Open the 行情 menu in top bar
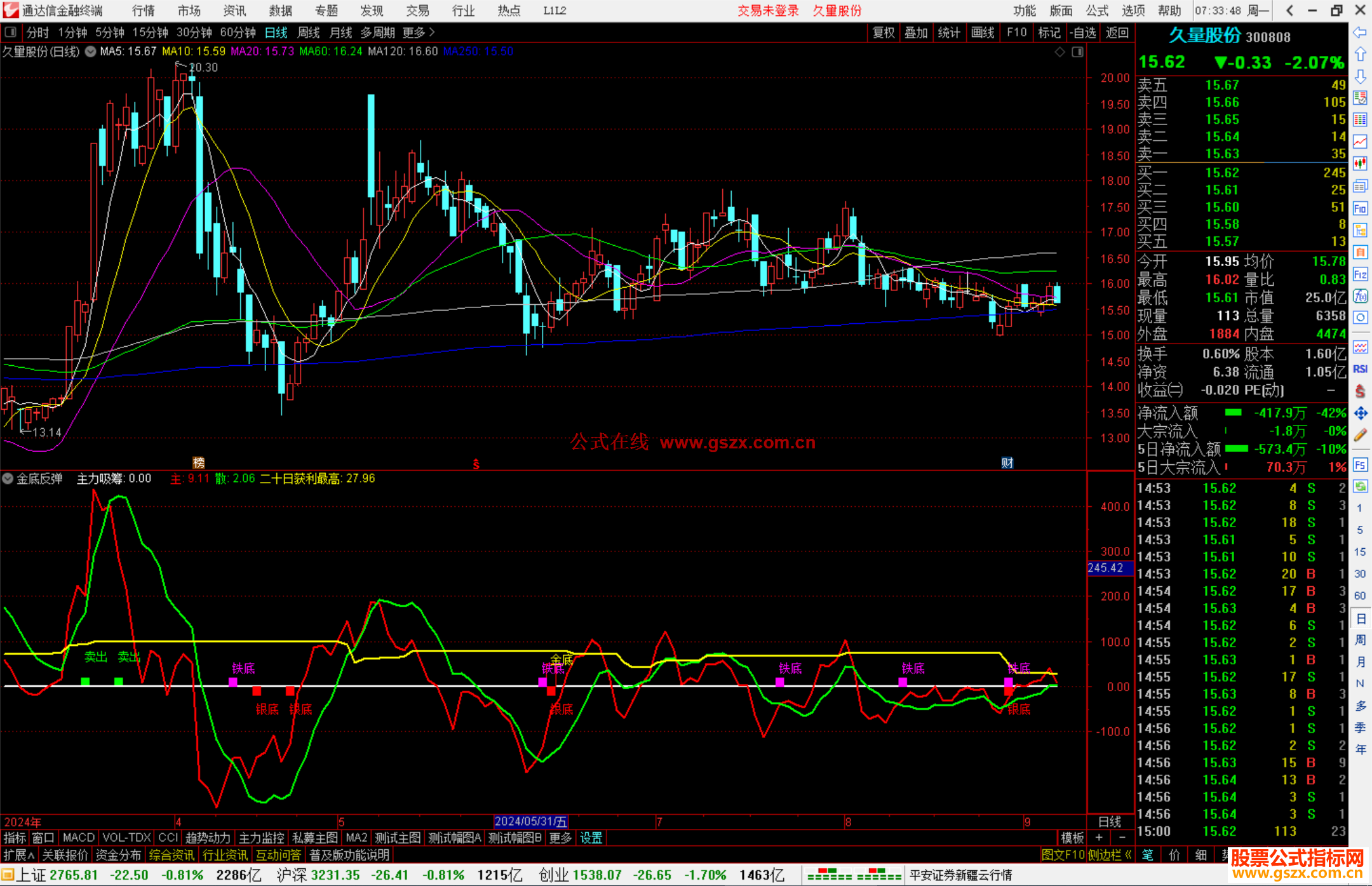Viewport: 1372px width, 886px height. pyautogui.click(x=143, y=11)
